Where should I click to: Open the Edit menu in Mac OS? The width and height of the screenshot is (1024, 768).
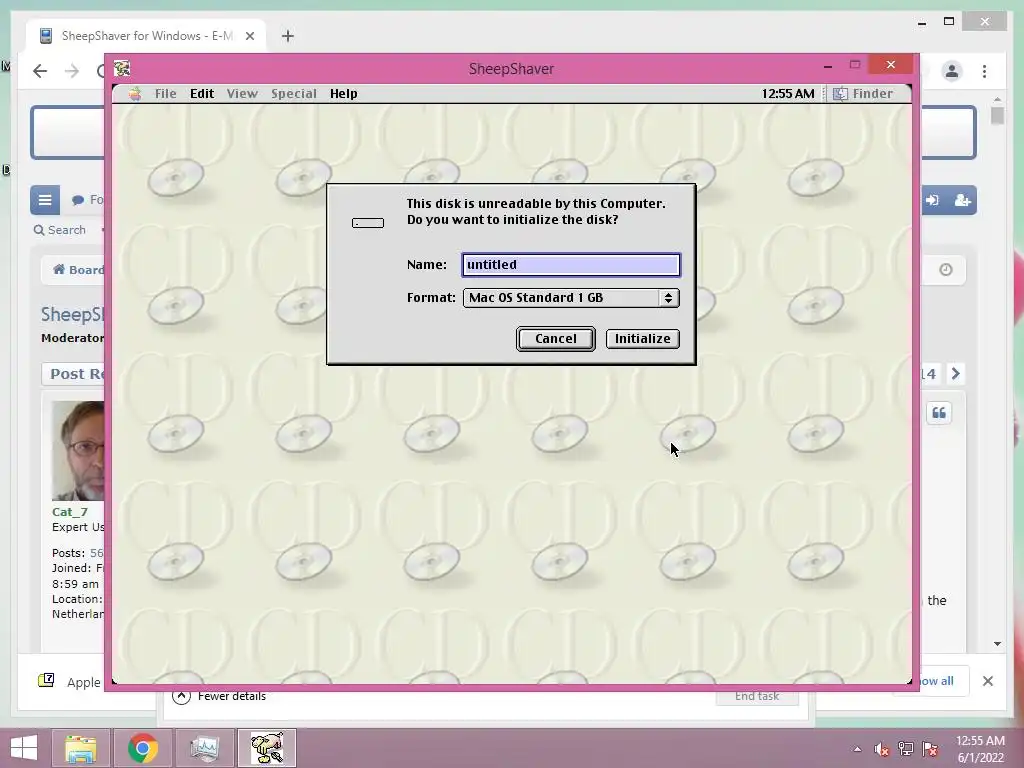[202, 93]
